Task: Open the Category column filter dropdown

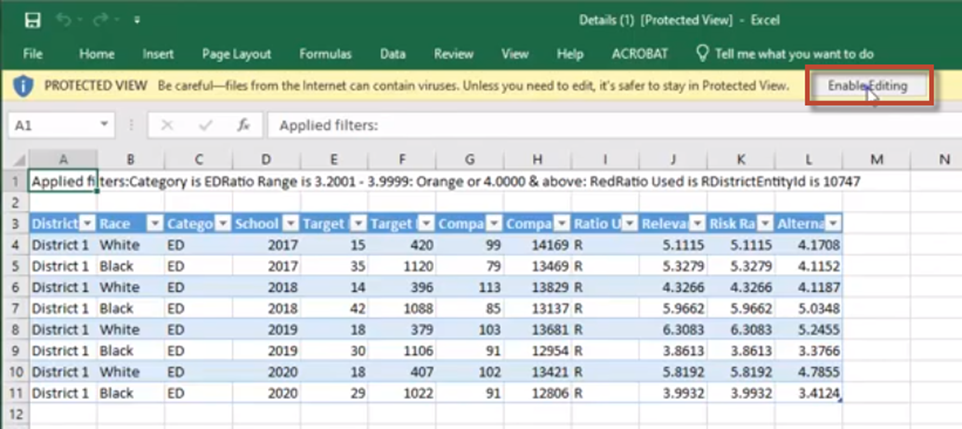Action: pos(222,223)
